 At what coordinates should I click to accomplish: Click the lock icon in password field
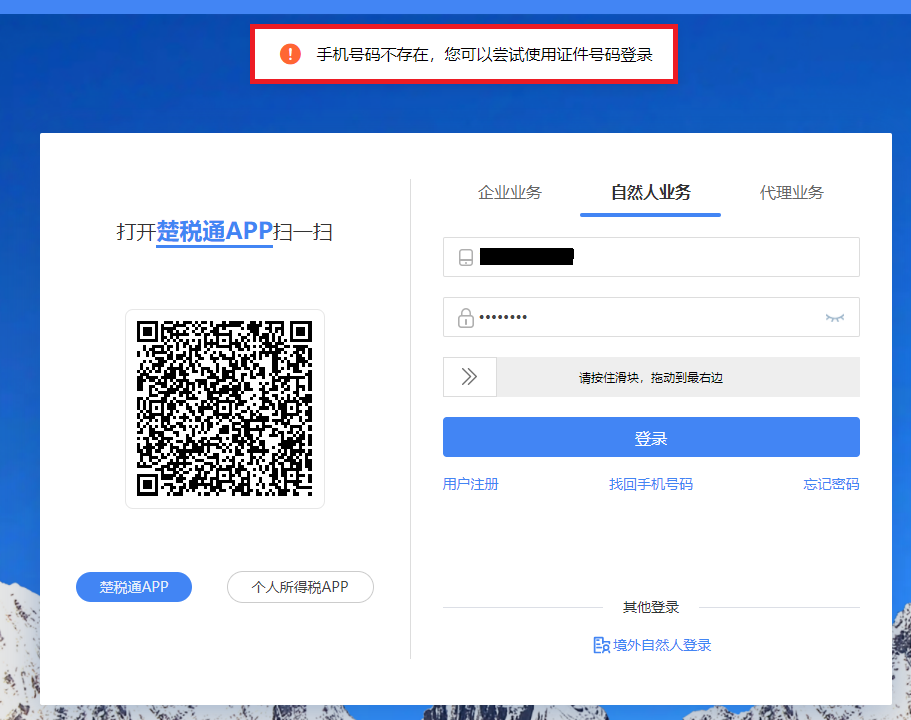(x=466, y=318)
